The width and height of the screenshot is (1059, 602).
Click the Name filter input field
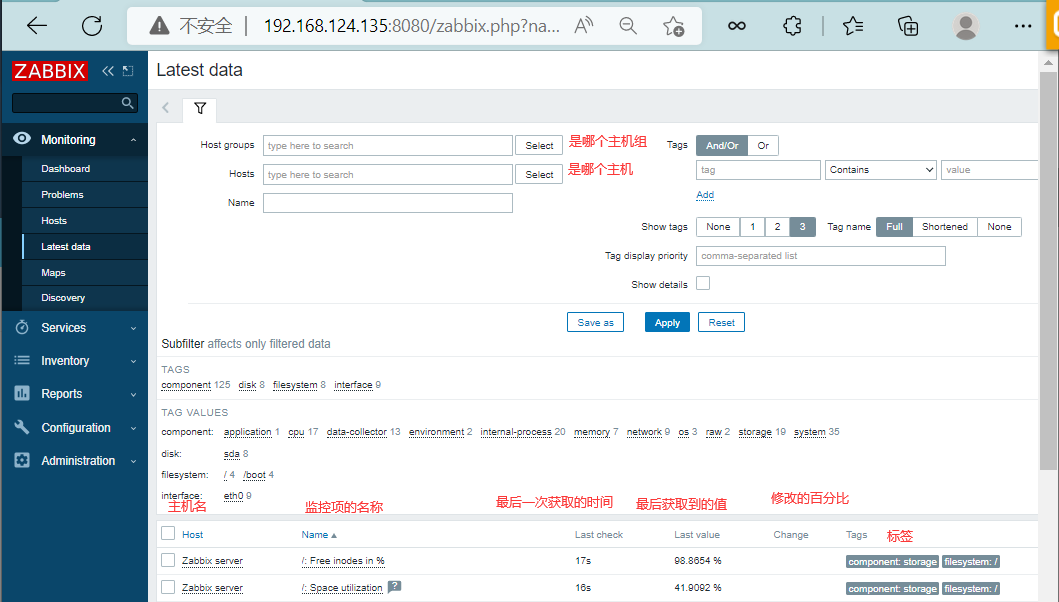coord(387,203)
